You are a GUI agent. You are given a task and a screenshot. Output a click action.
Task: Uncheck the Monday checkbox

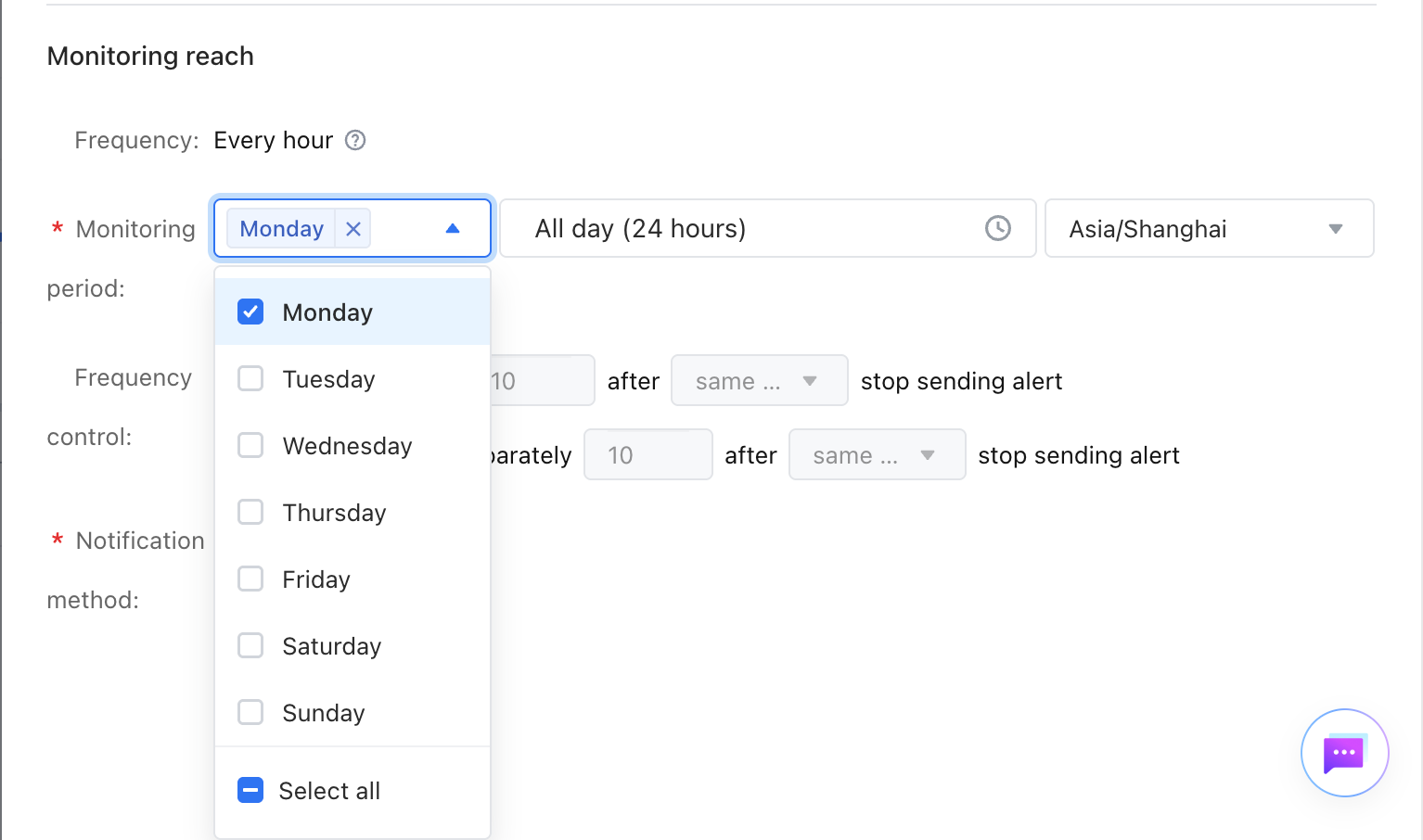(250, 312)
